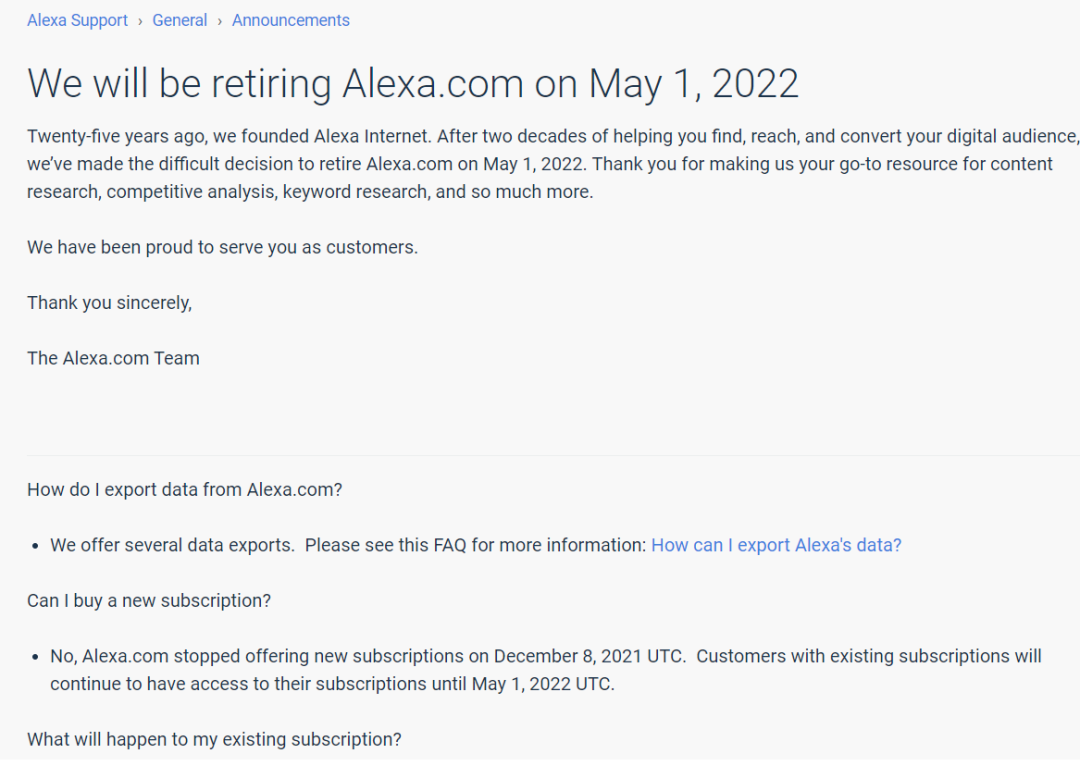Click the chevron after Alexa Support
The height and width of the screenshot is (766, 1080).
[140, 21]
